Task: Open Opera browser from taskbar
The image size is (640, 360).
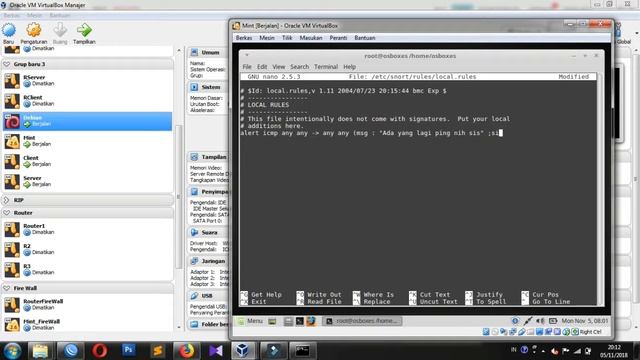Action: [99, 351]
